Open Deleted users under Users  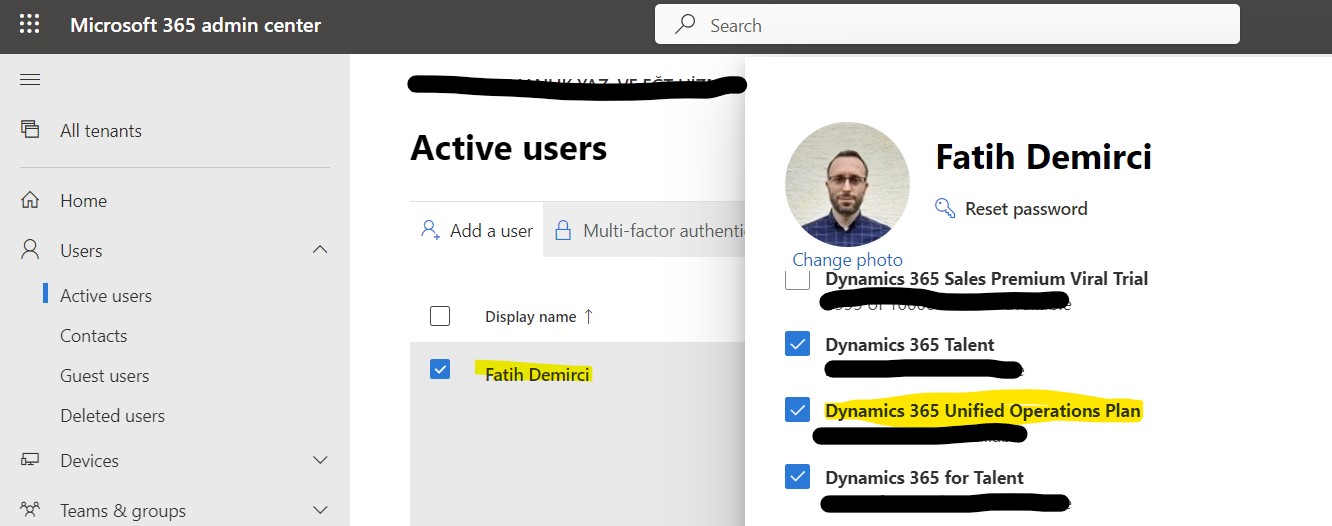(x=112, y=415)
